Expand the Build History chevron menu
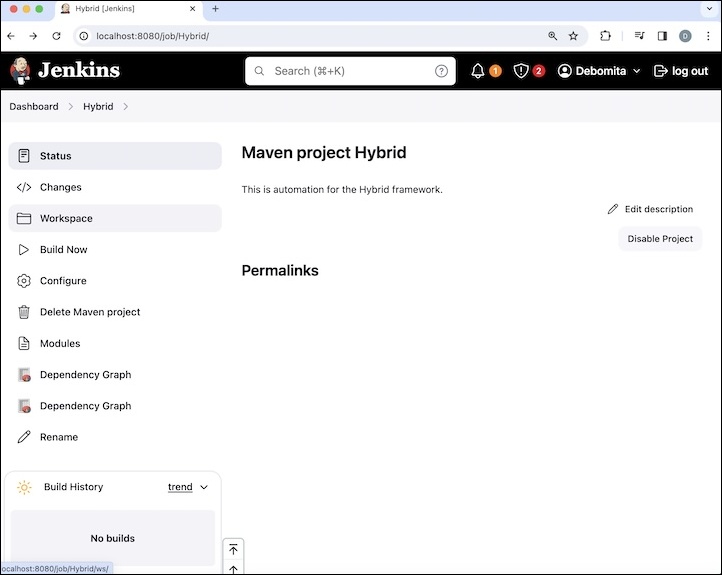This screenshot has height=575, width=722. coord(204,487)
